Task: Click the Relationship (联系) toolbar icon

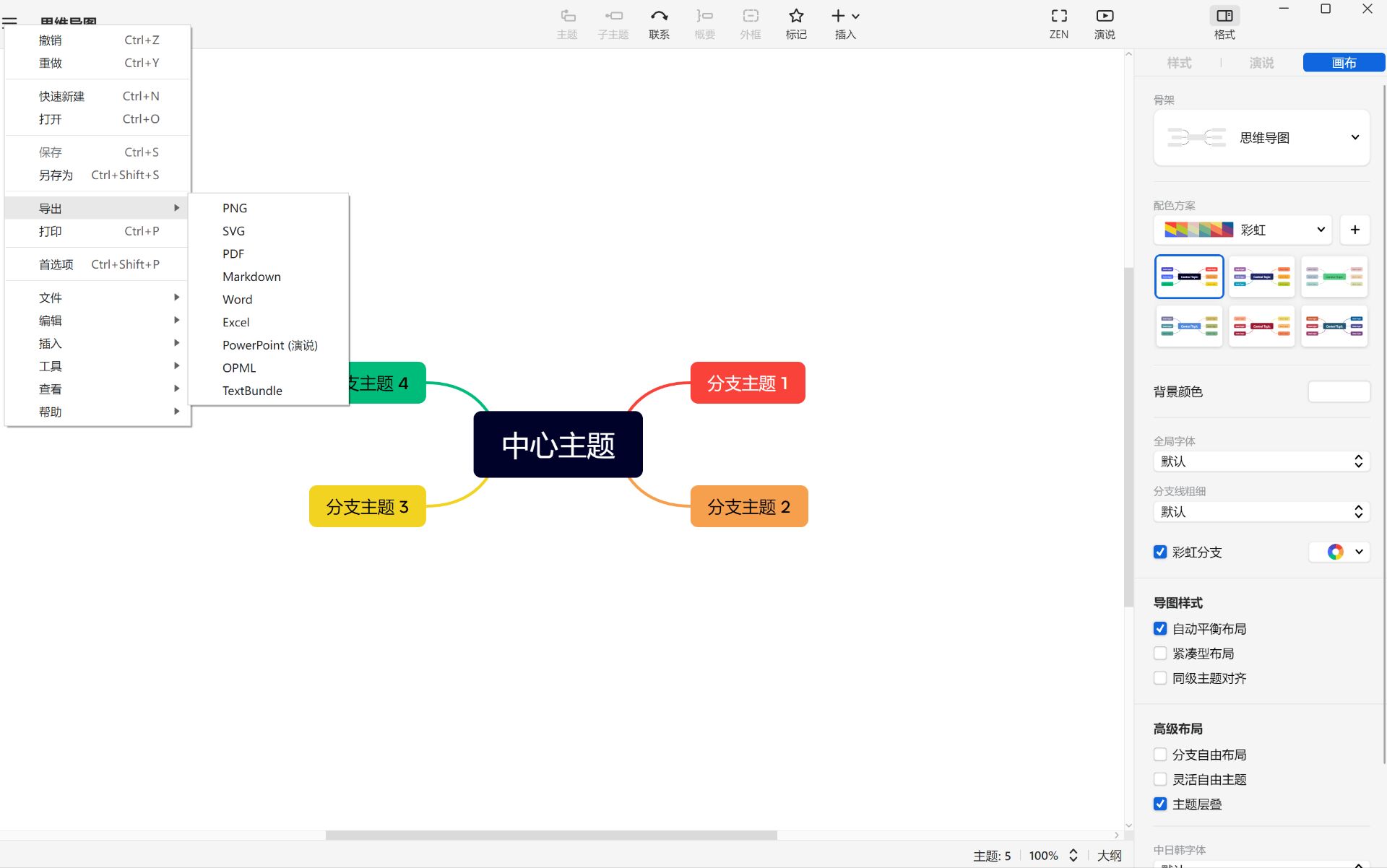Action: click(658, 17)
